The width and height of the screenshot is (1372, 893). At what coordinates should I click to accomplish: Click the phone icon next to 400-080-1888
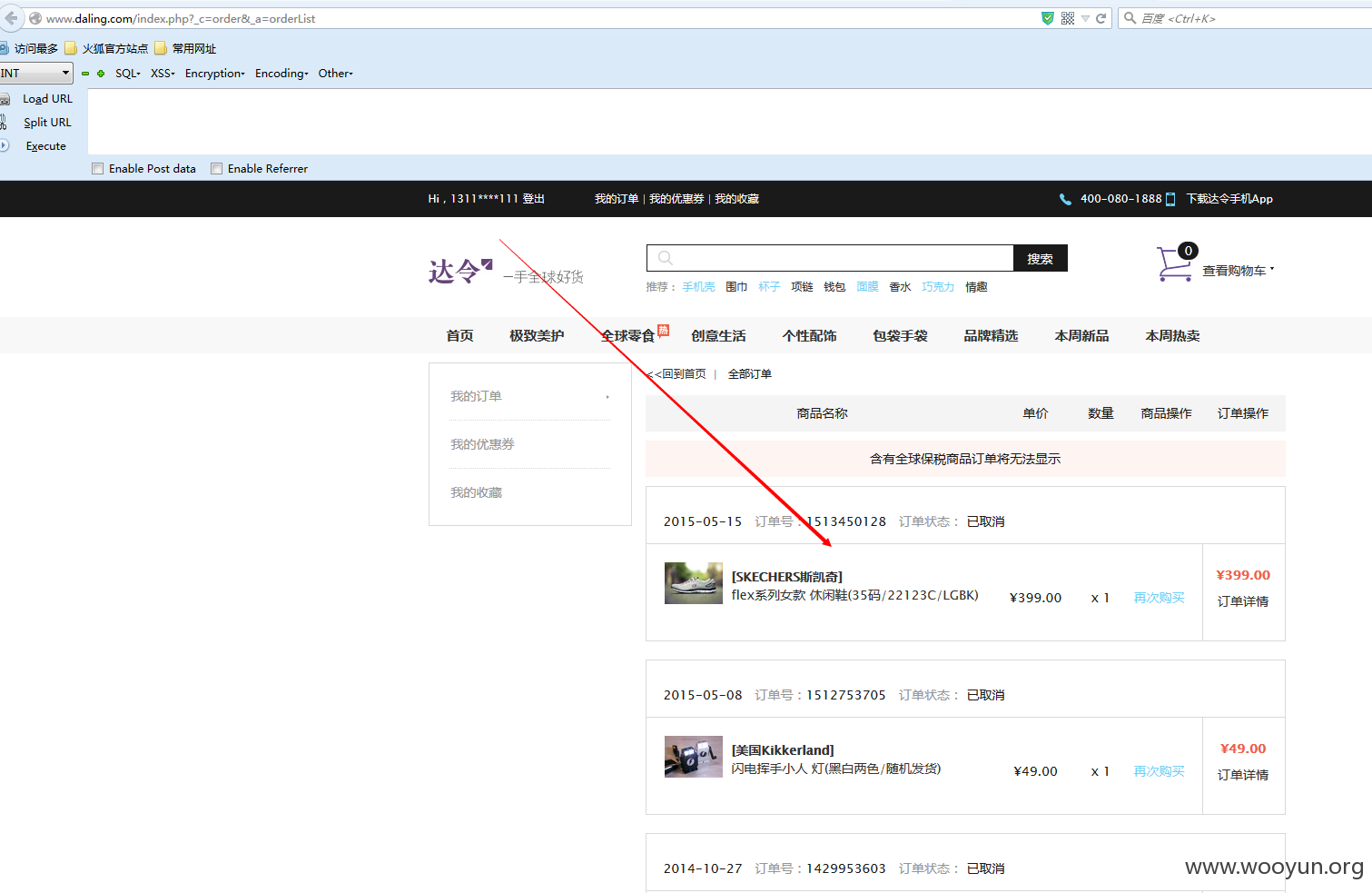(1065, 199)
